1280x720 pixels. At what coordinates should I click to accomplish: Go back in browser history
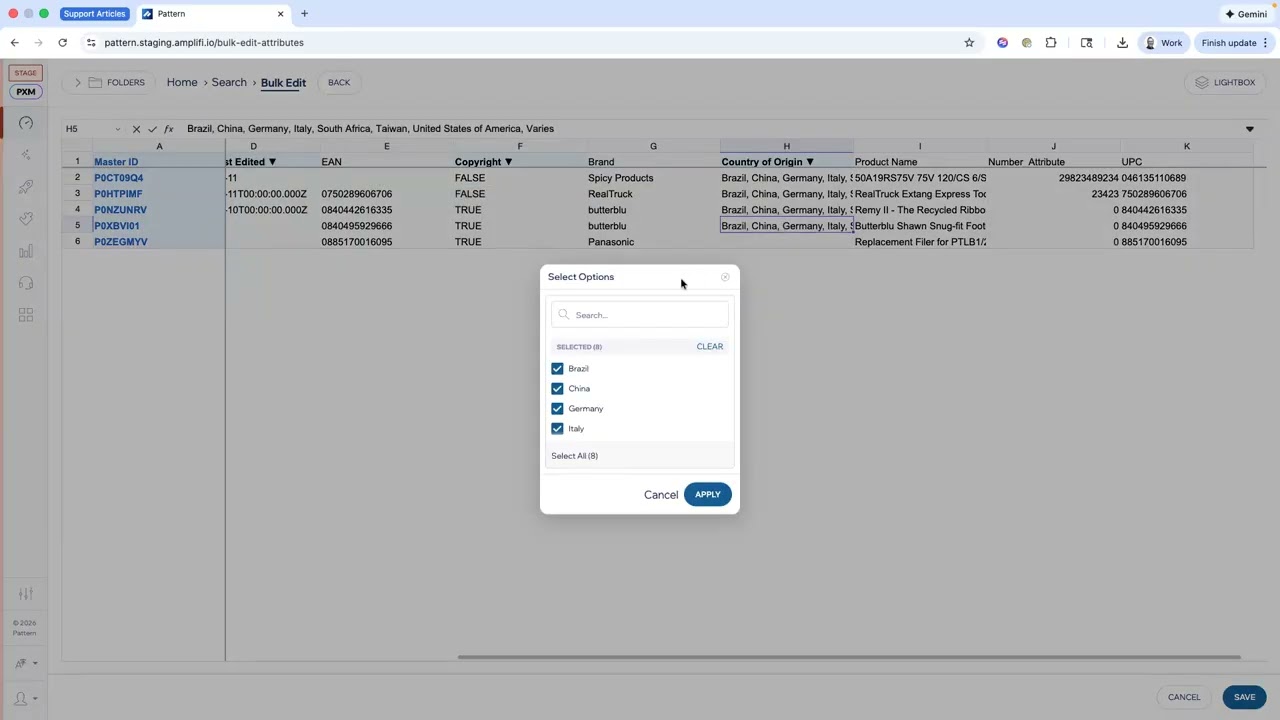click(x=14, y=43)
